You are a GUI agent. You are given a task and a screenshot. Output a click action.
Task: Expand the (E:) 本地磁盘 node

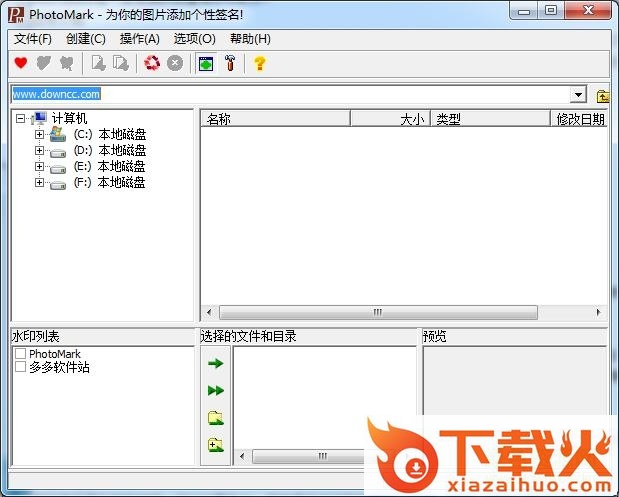39,166
